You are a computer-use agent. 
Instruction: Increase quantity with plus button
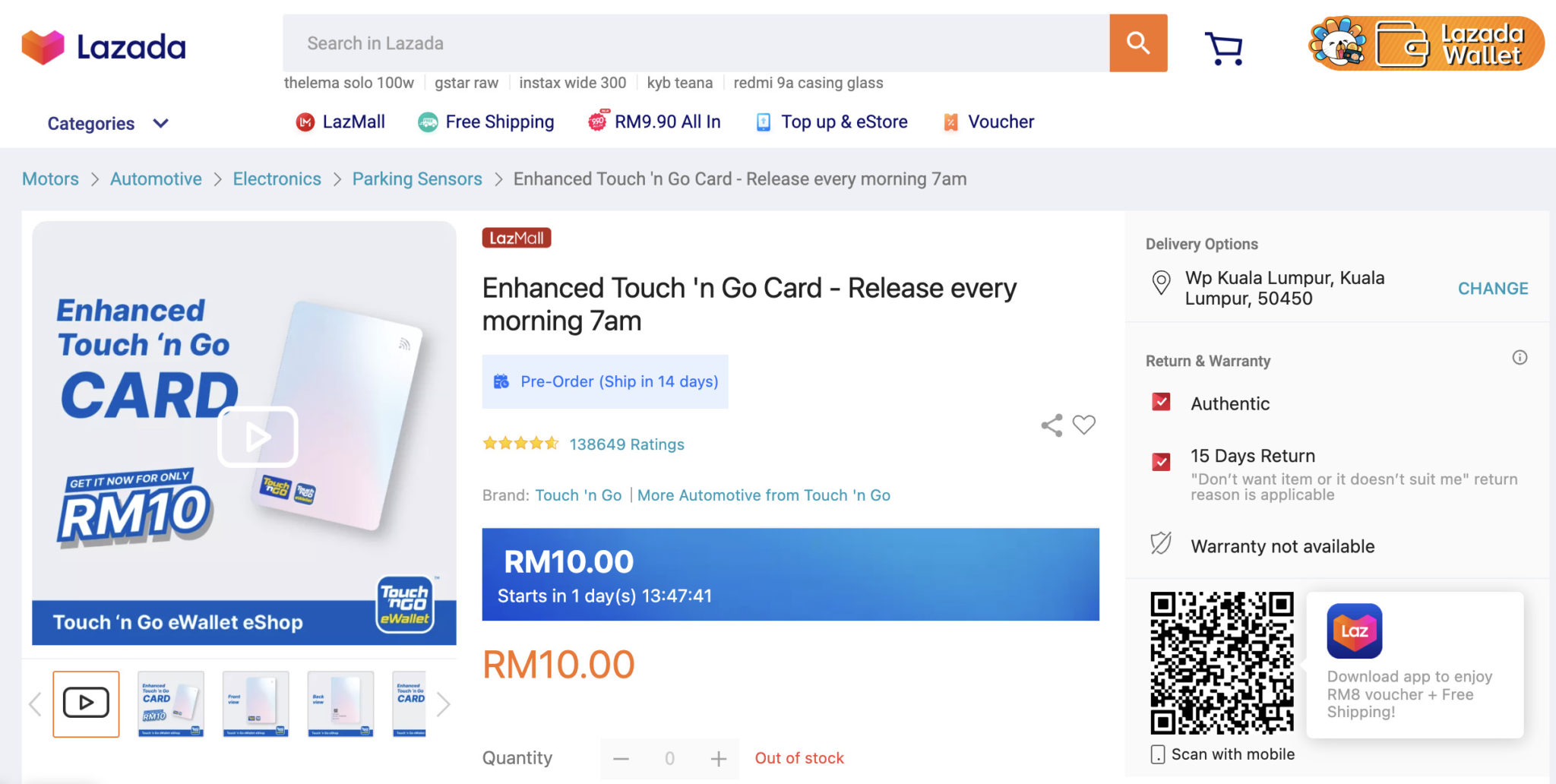[719, 758]
